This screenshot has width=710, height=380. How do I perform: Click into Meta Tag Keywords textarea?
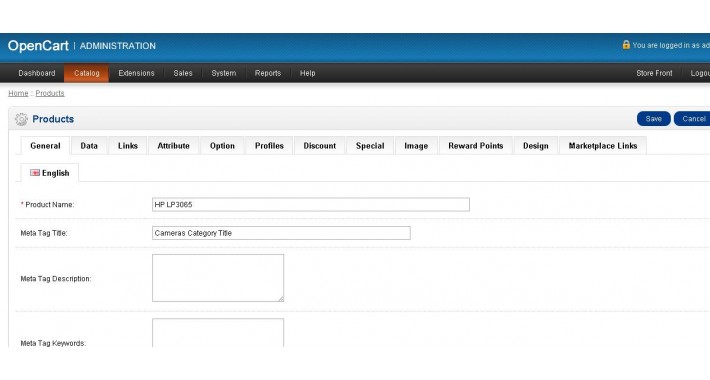click(218, 333)
